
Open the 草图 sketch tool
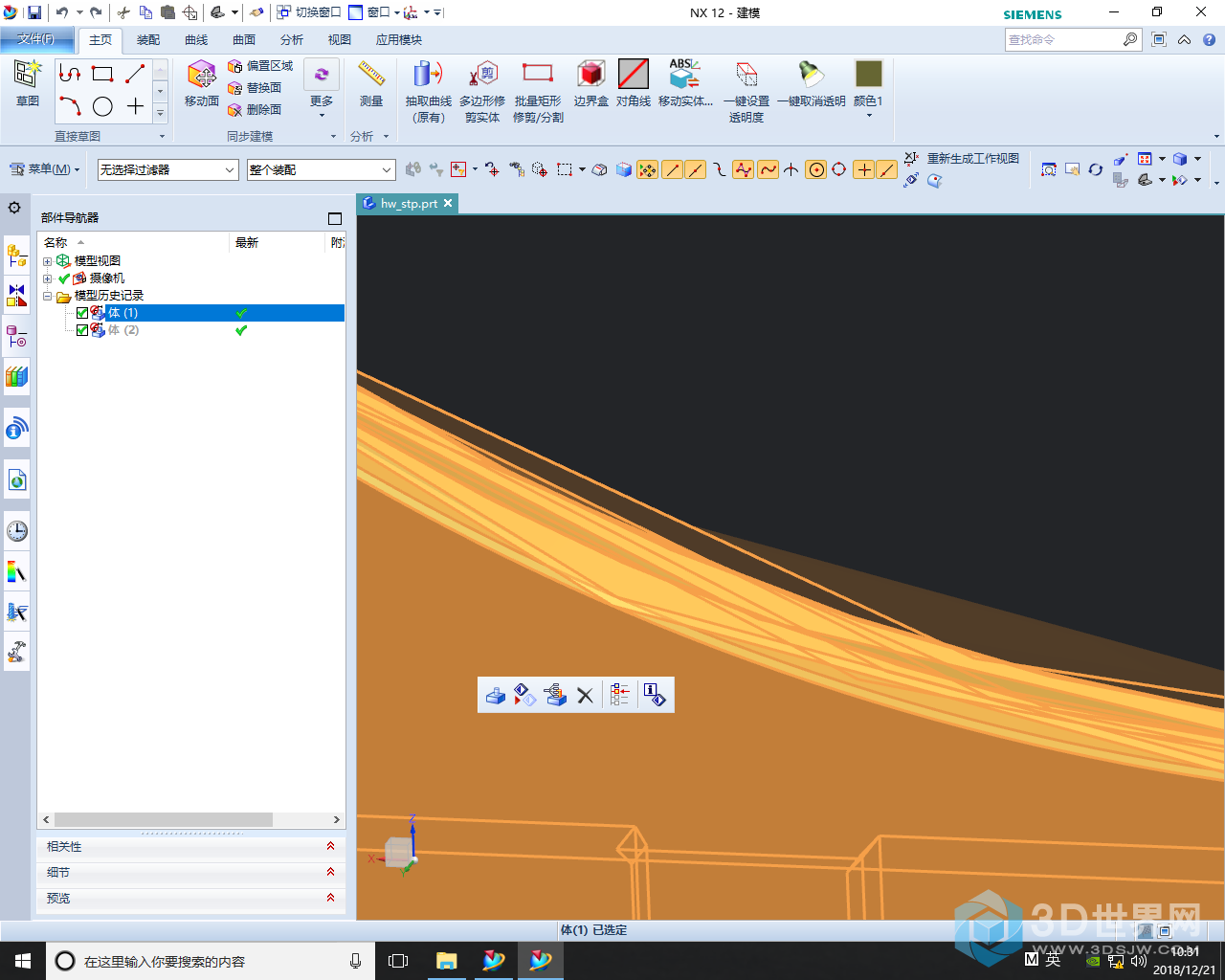27,83
